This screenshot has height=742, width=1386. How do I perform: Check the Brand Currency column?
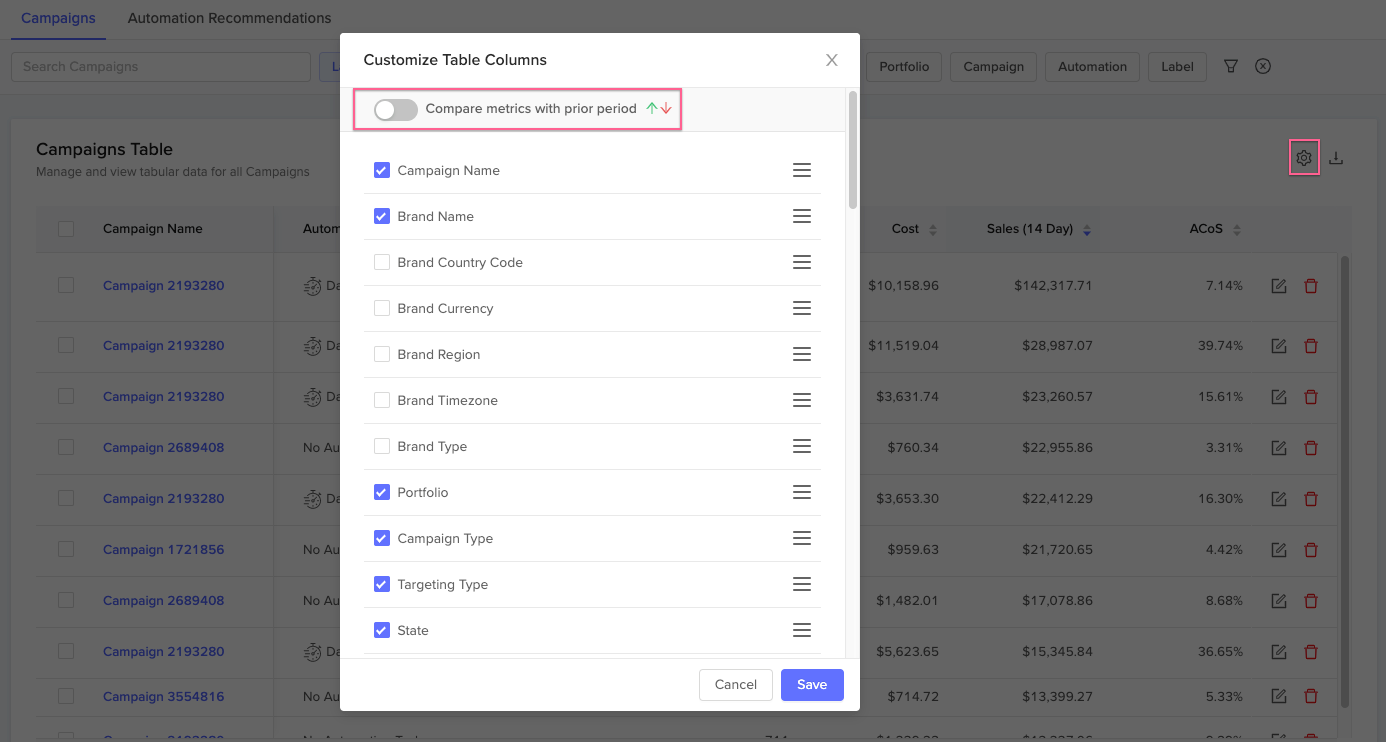click(381, 308)
